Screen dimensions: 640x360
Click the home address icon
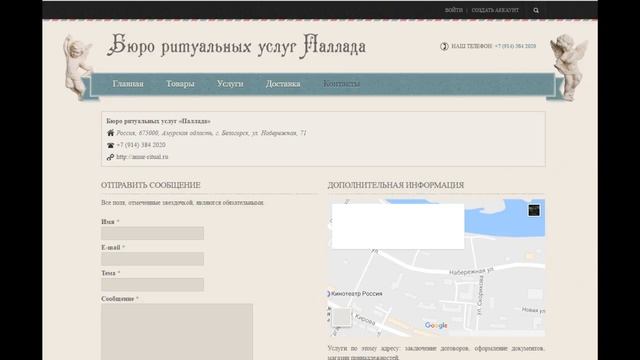click(111, 133)
